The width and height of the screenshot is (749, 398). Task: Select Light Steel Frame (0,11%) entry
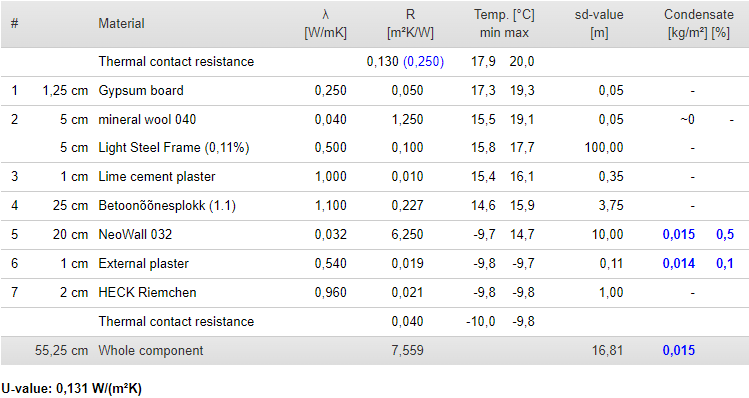click(x=174, y=148)
